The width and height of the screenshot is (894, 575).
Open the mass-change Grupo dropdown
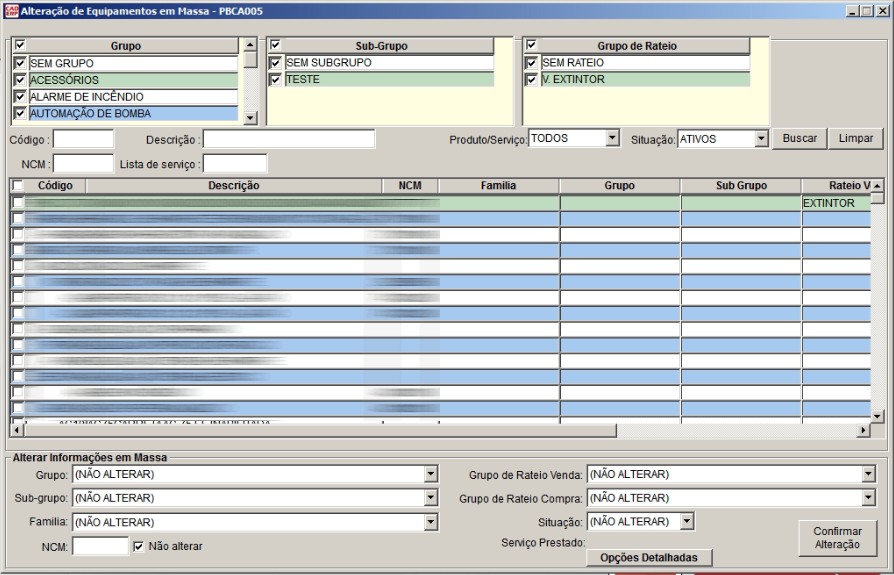pos(431,474)
